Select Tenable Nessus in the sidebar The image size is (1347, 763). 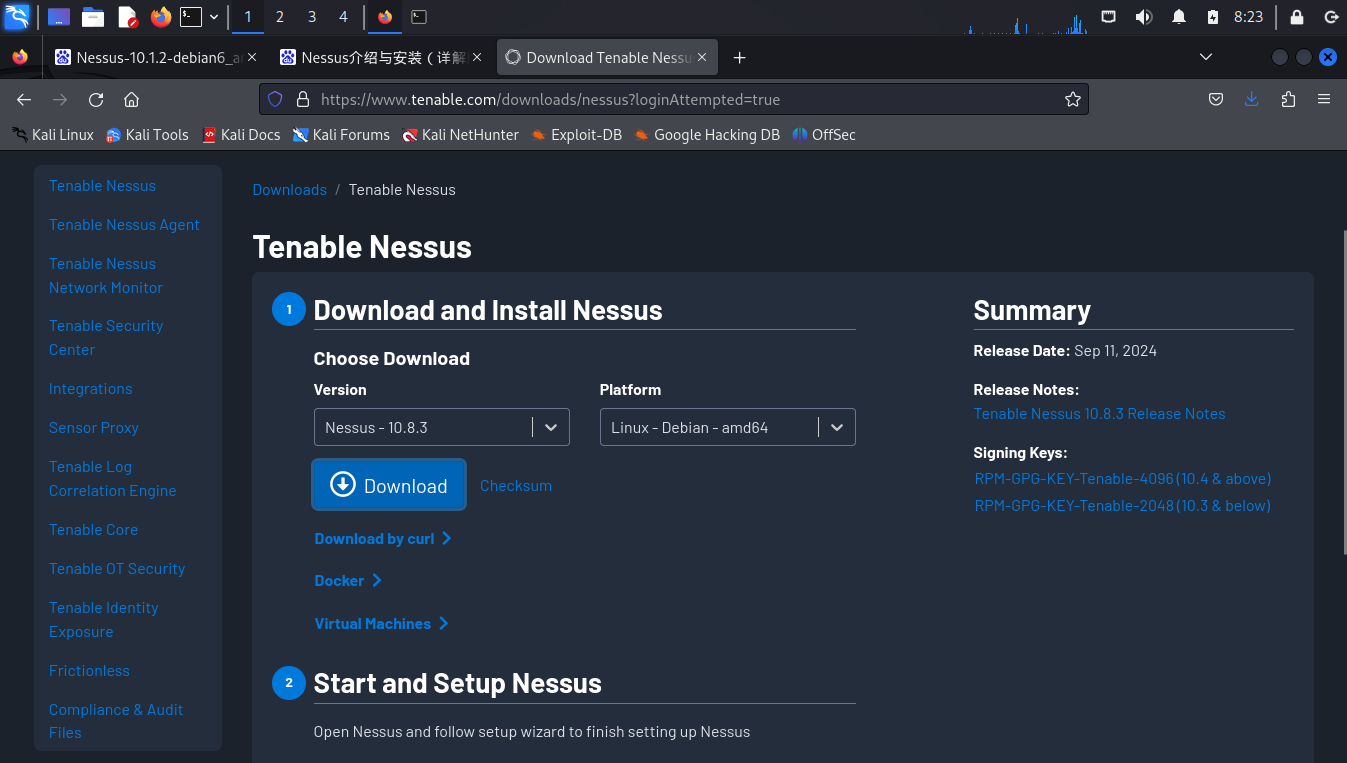click(102, 186)
